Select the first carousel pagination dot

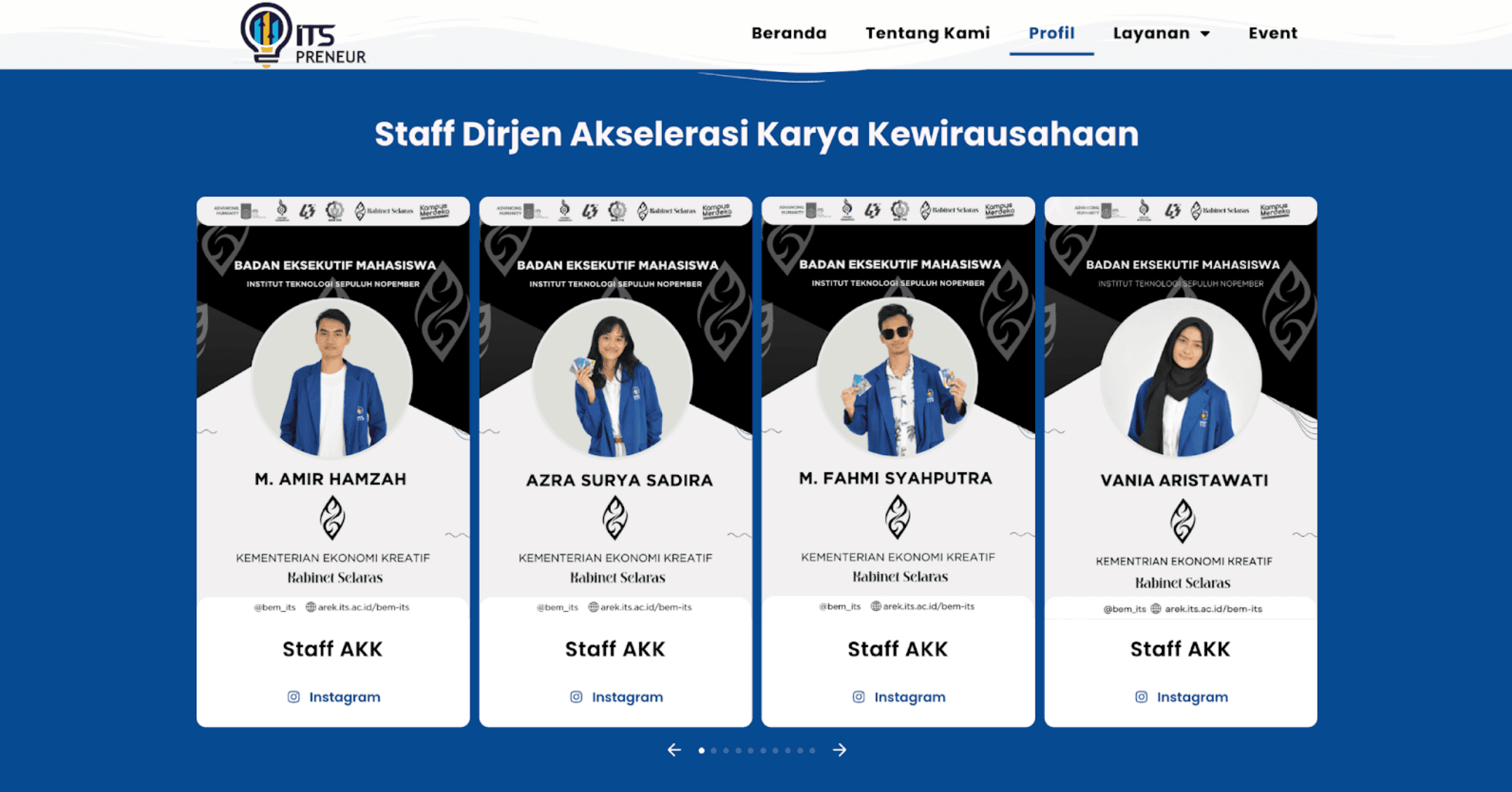tap(701, 751)
